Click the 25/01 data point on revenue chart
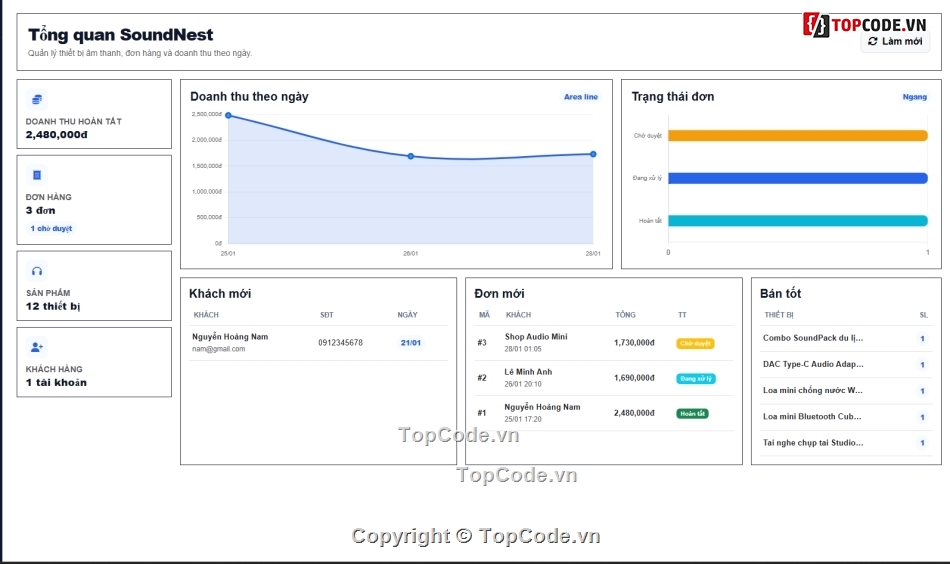The height and width of the screenshot is (564, 950). (x=228, y=115)
